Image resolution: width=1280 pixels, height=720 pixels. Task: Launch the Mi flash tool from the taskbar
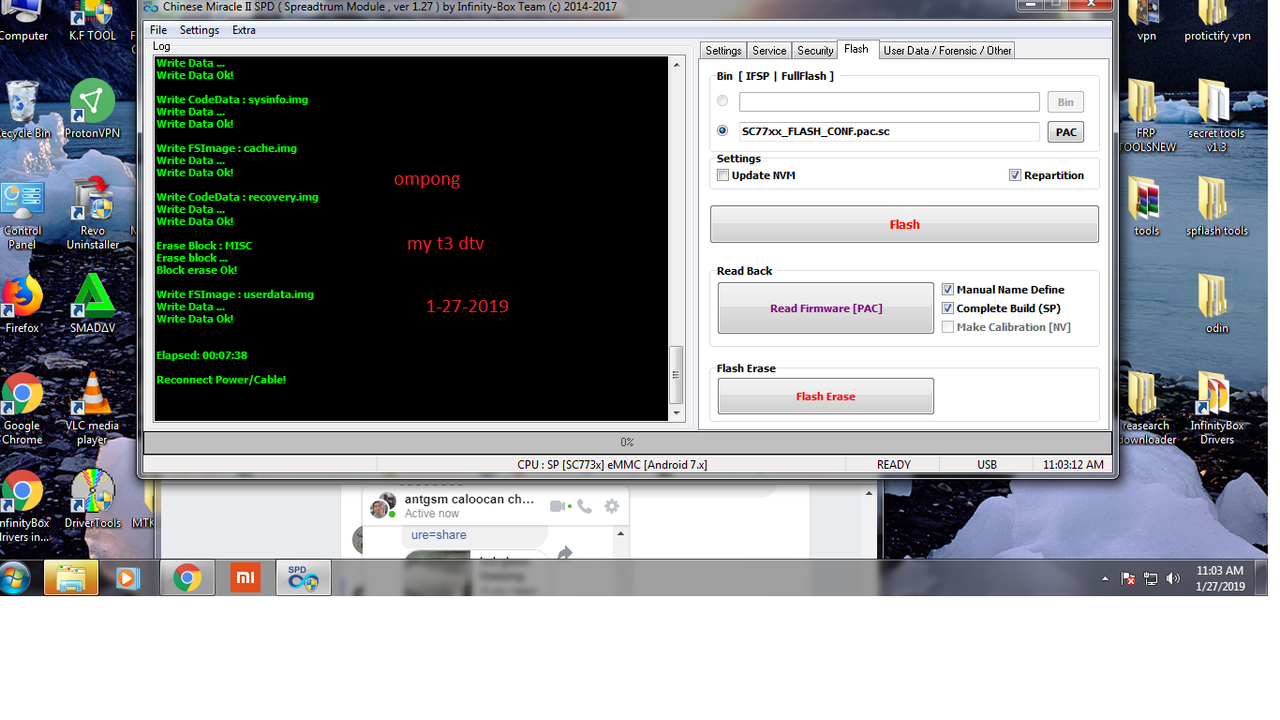(245, 578)
